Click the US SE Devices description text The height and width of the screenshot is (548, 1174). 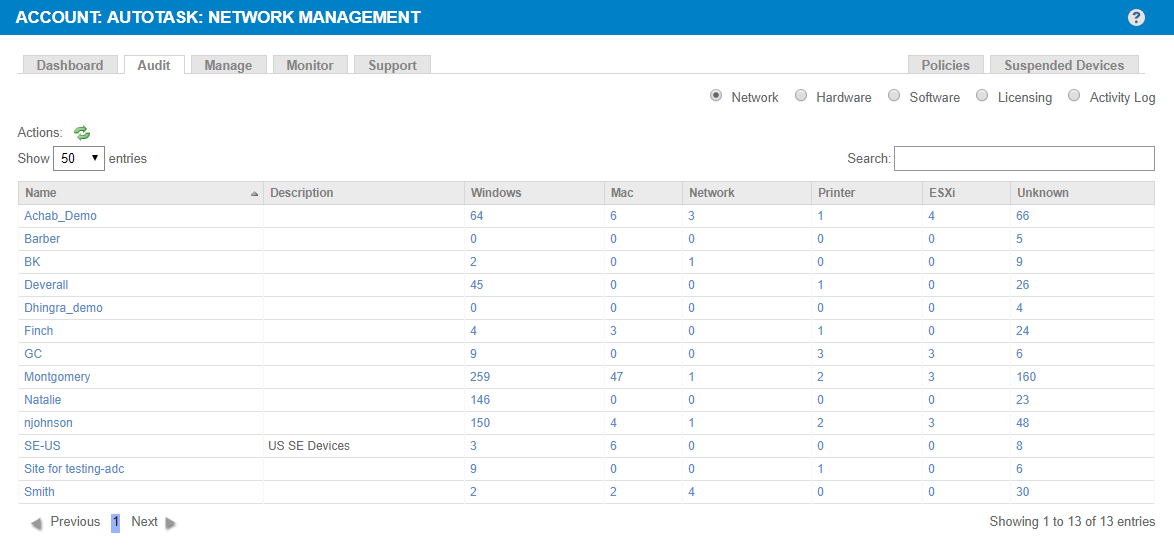(309, 445)
